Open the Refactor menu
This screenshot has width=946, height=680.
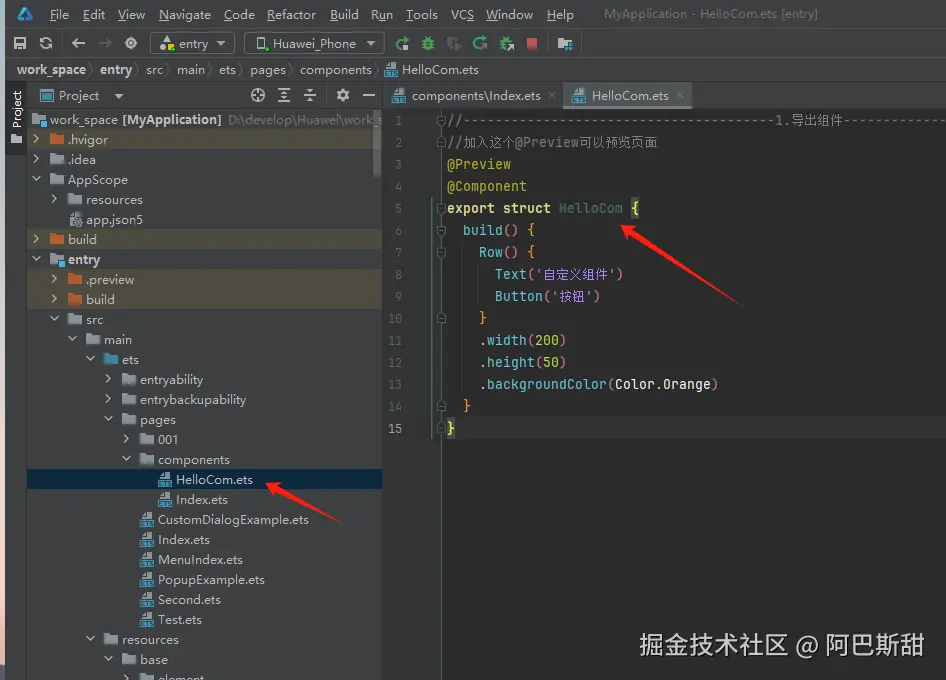tap(291, 14)
